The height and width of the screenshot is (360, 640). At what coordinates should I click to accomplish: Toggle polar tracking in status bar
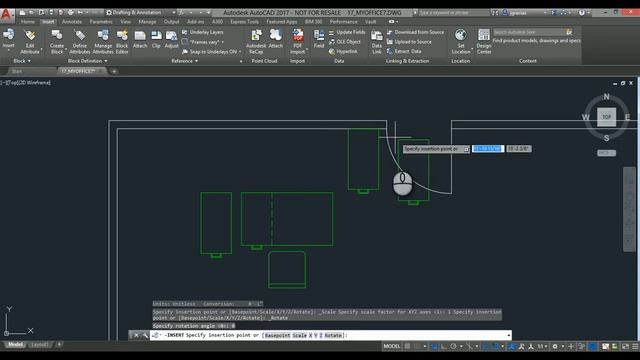tap(453, 347)
